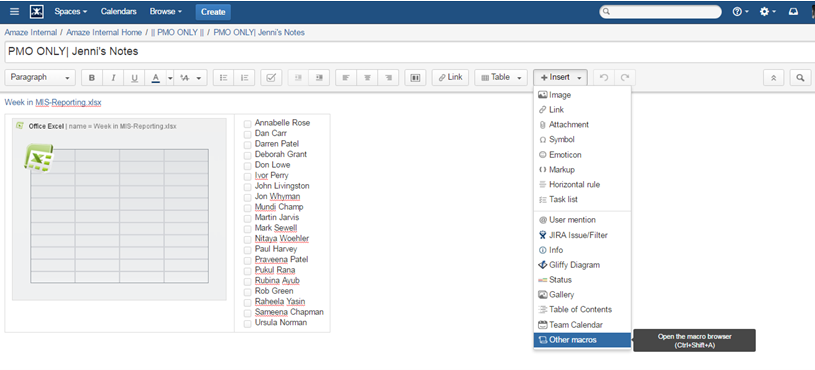
Task: Open notifications inbox tray icon
Action: pyautogui.click(x=793, y=11)
